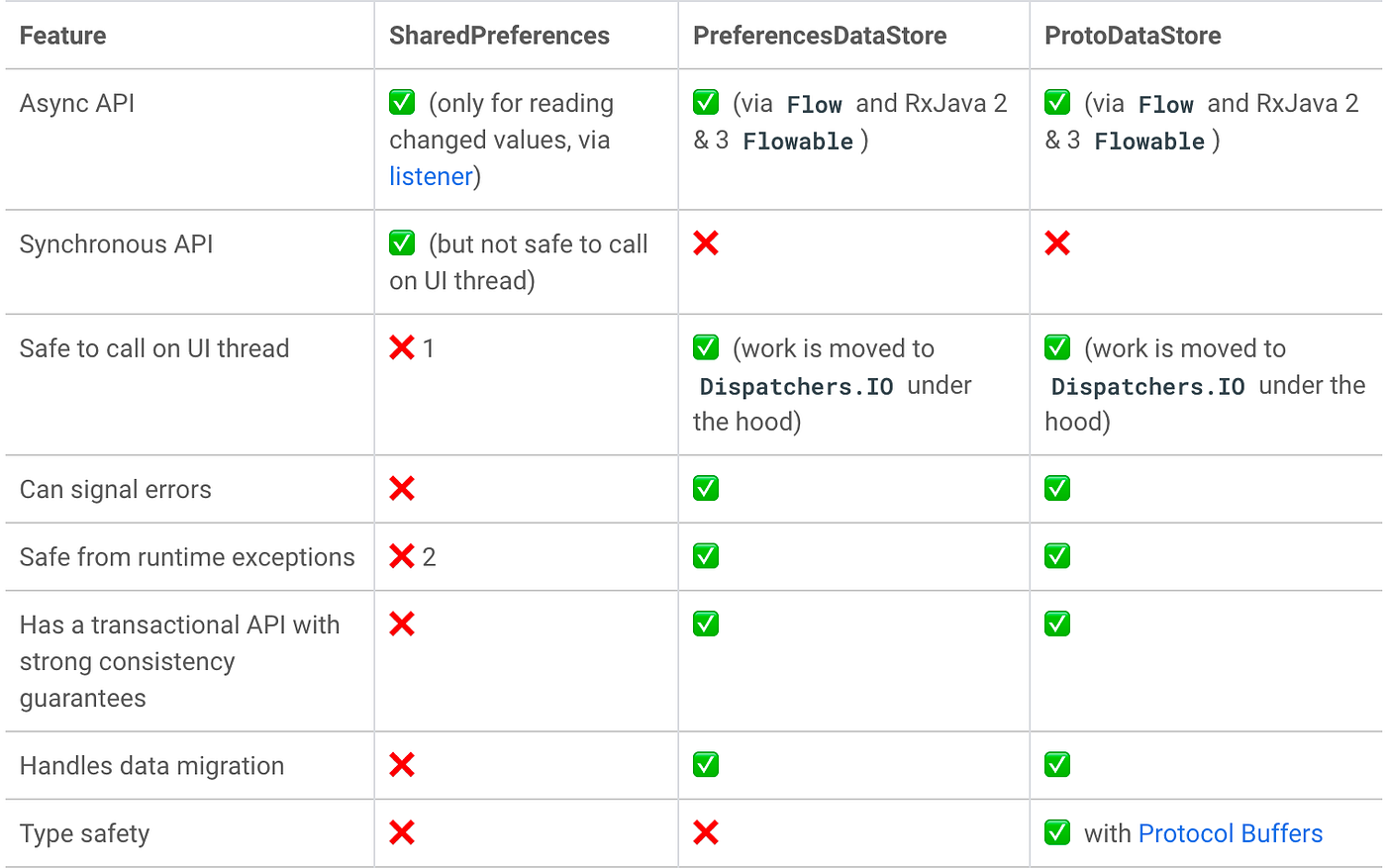Click red cross for PreferencesDataStore Synchronous API
Viewport: 1386px width, 868px height.
coord(706,242)
